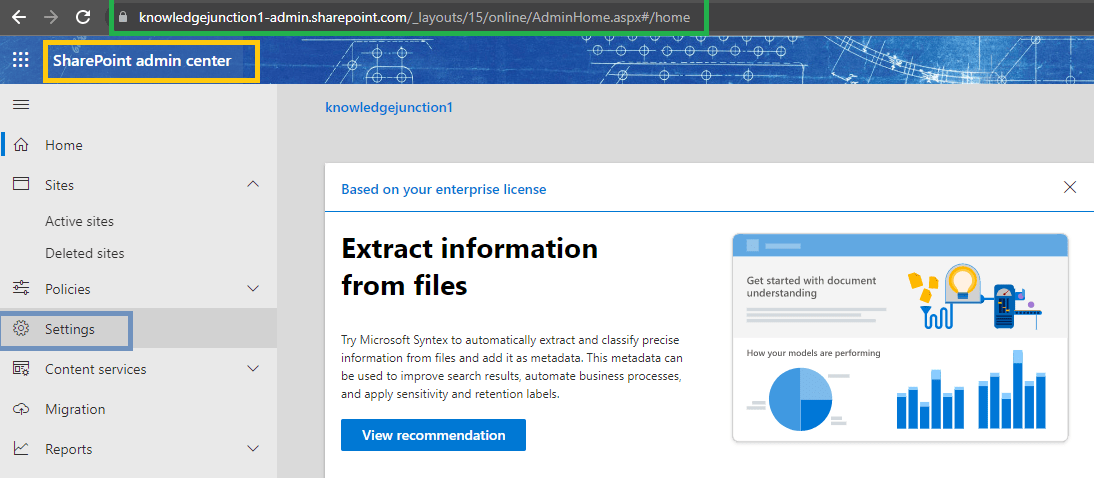Screen dimensions: 1094x478
Task: Click the Settings gear icon
Action: (22, 329)
